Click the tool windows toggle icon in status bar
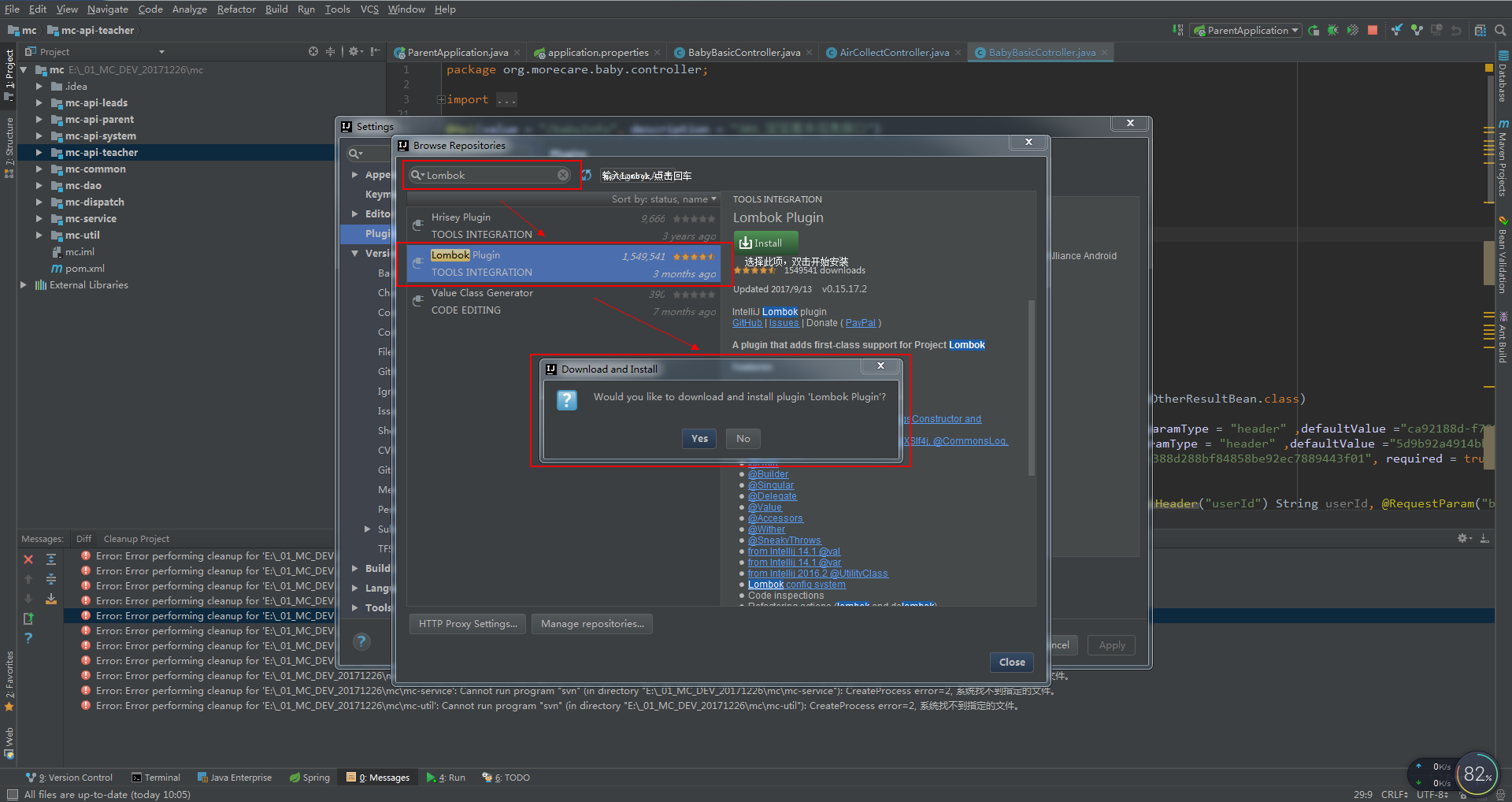Screen dimensions: 1512x802 tap(12, 794)
